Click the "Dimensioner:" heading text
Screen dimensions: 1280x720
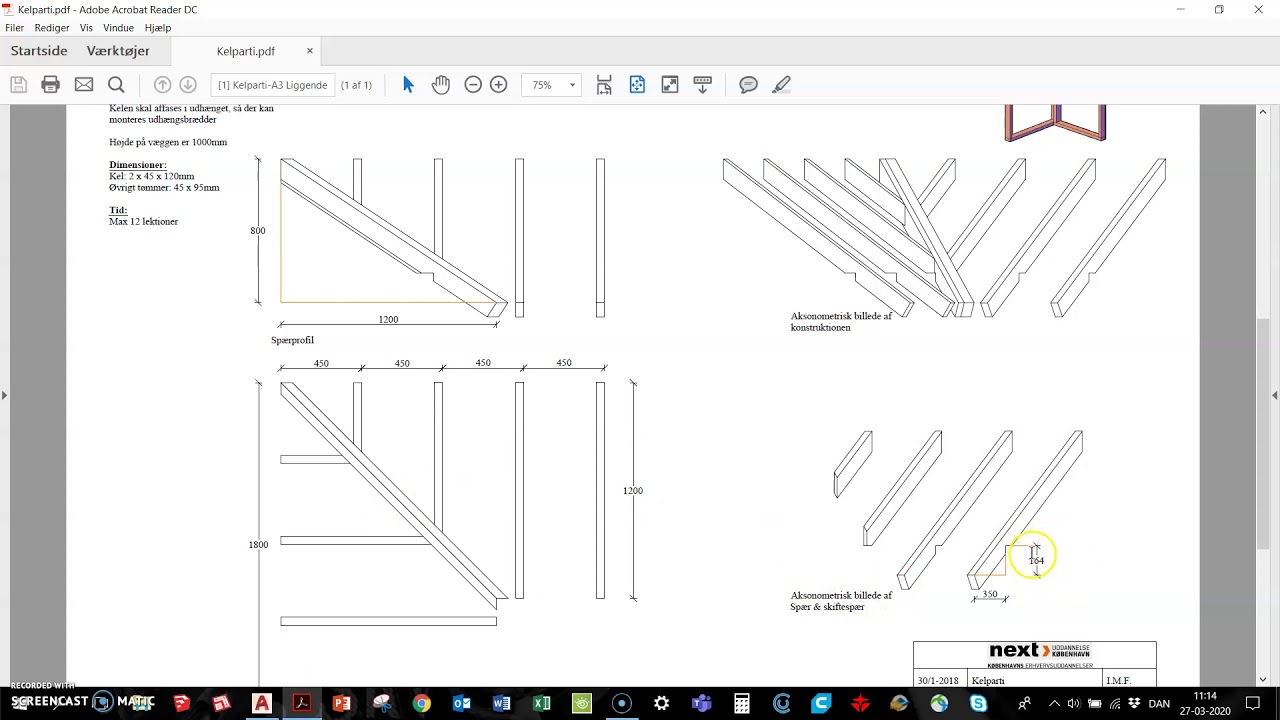point(138,165)
